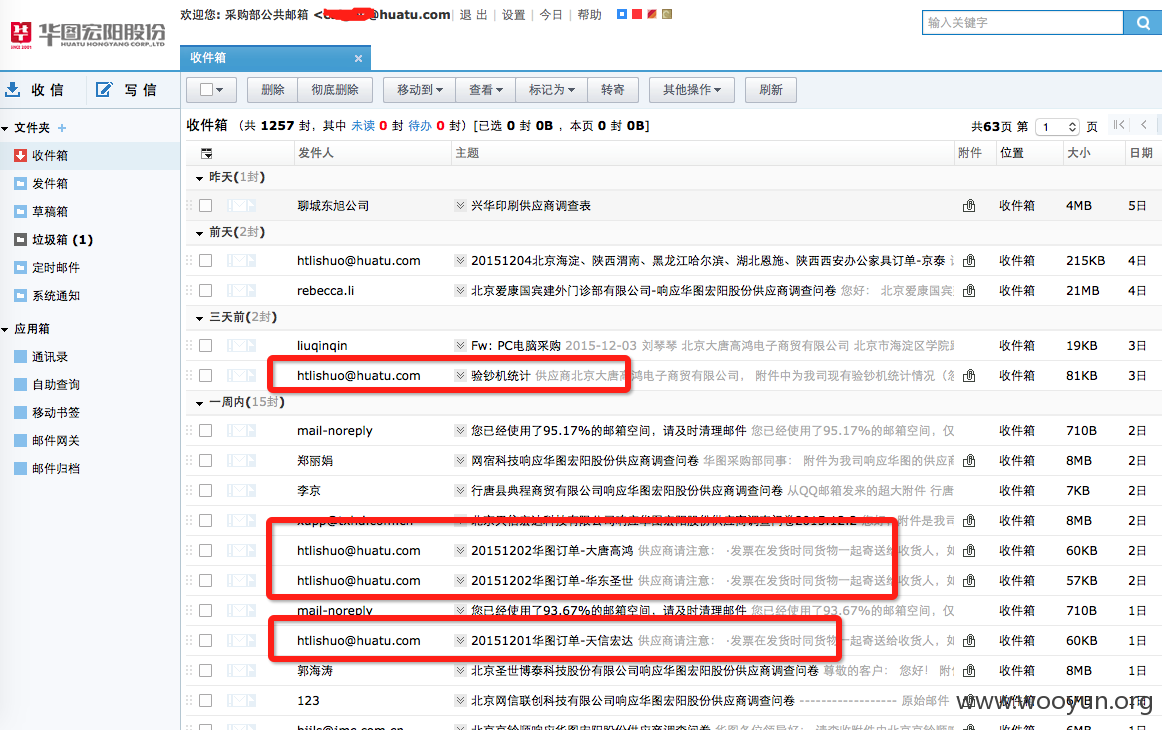
Task: Click the envelope status icon of liuqinqin email
Action: click(242, 345)
